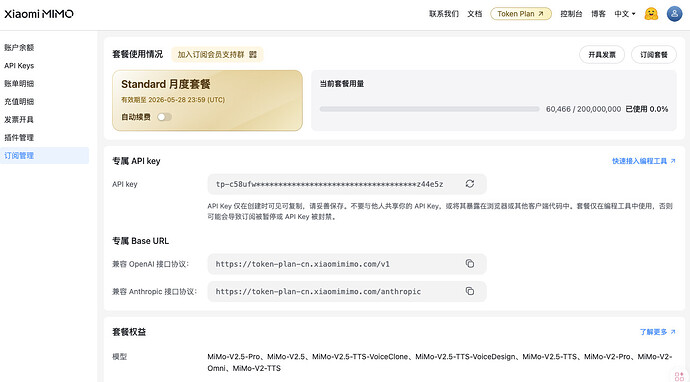Viewport: 690px width, 382px height.
Task: Click the Standard 月度套餐 card
Action: (x=207, y=100)
